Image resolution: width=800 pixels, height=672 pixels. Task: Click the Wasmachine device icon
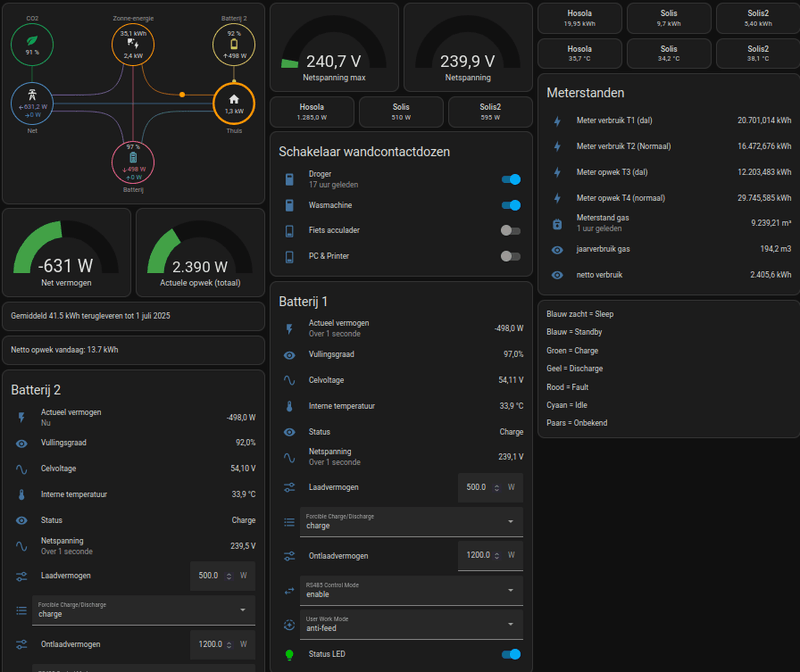289,205
